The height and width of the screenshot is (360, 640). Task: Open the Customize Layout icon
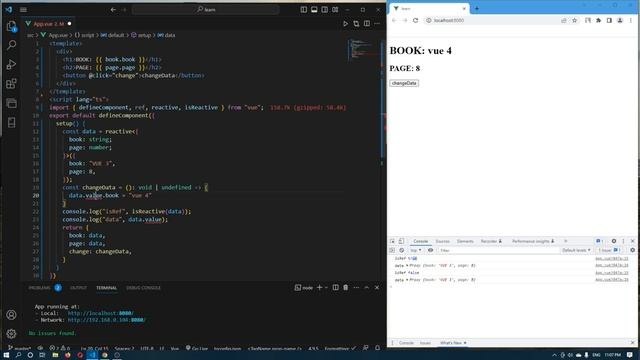(335, 9)
